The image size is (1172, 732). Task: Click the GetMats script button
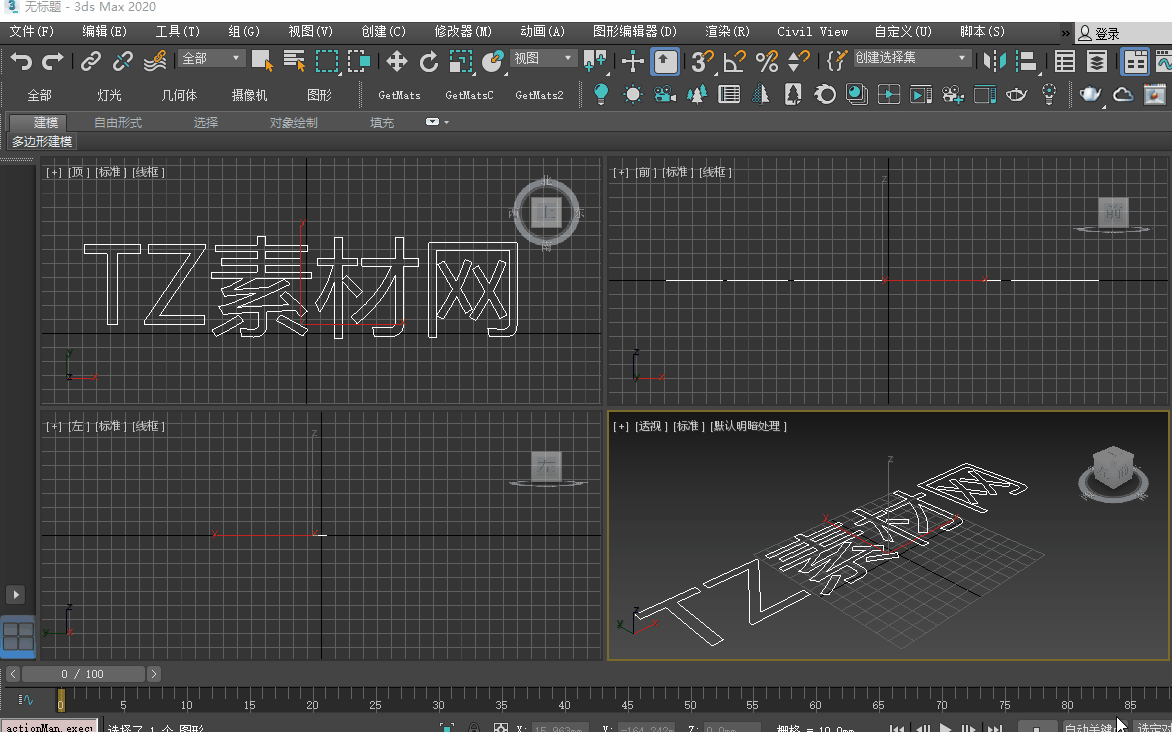(399, 95)
